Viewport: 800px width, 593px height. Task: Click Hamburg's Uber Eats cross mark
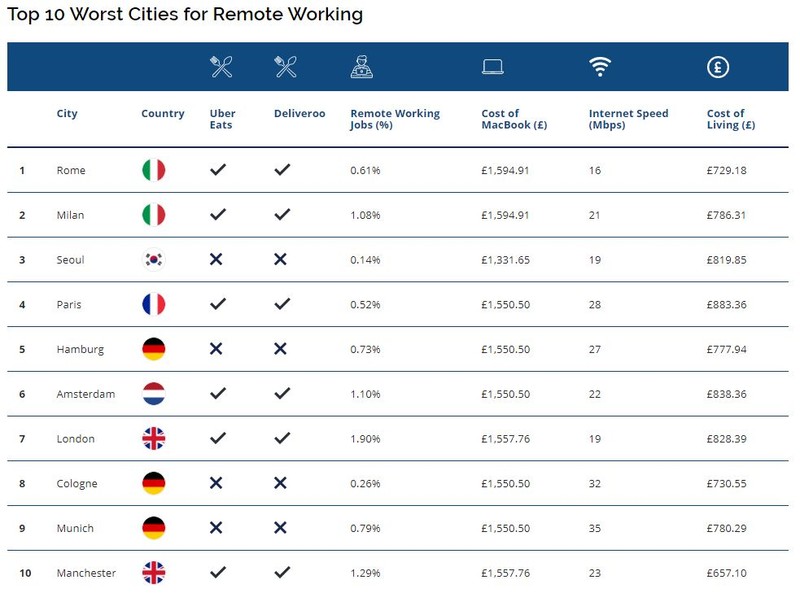[216, 349]
